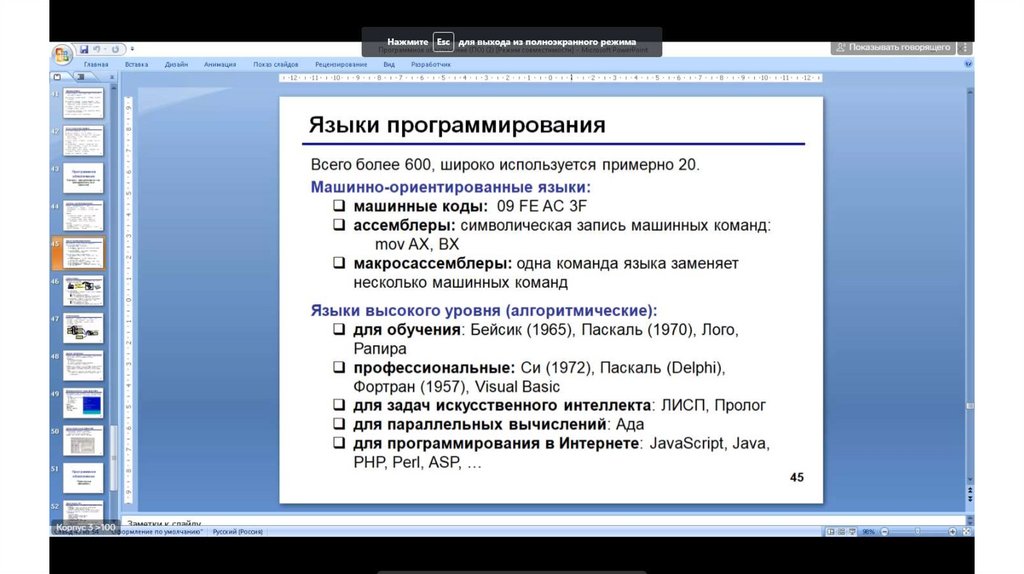
Task: Switch to the Вид ribbon tab
Action: [389, 65]
